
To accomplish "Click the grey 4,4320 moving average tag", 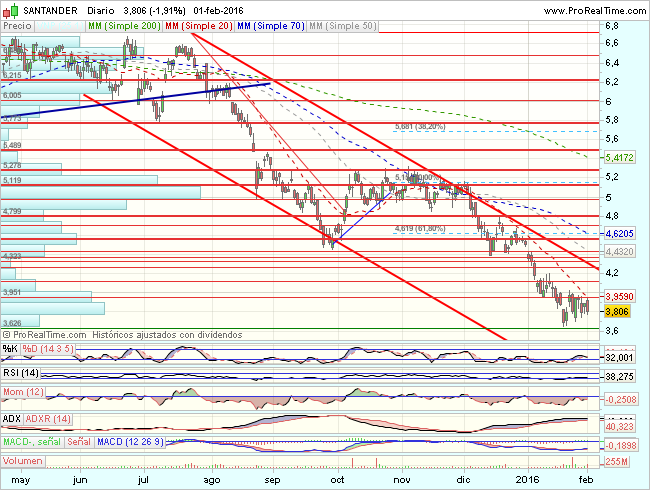I will [x=619, y=252].
